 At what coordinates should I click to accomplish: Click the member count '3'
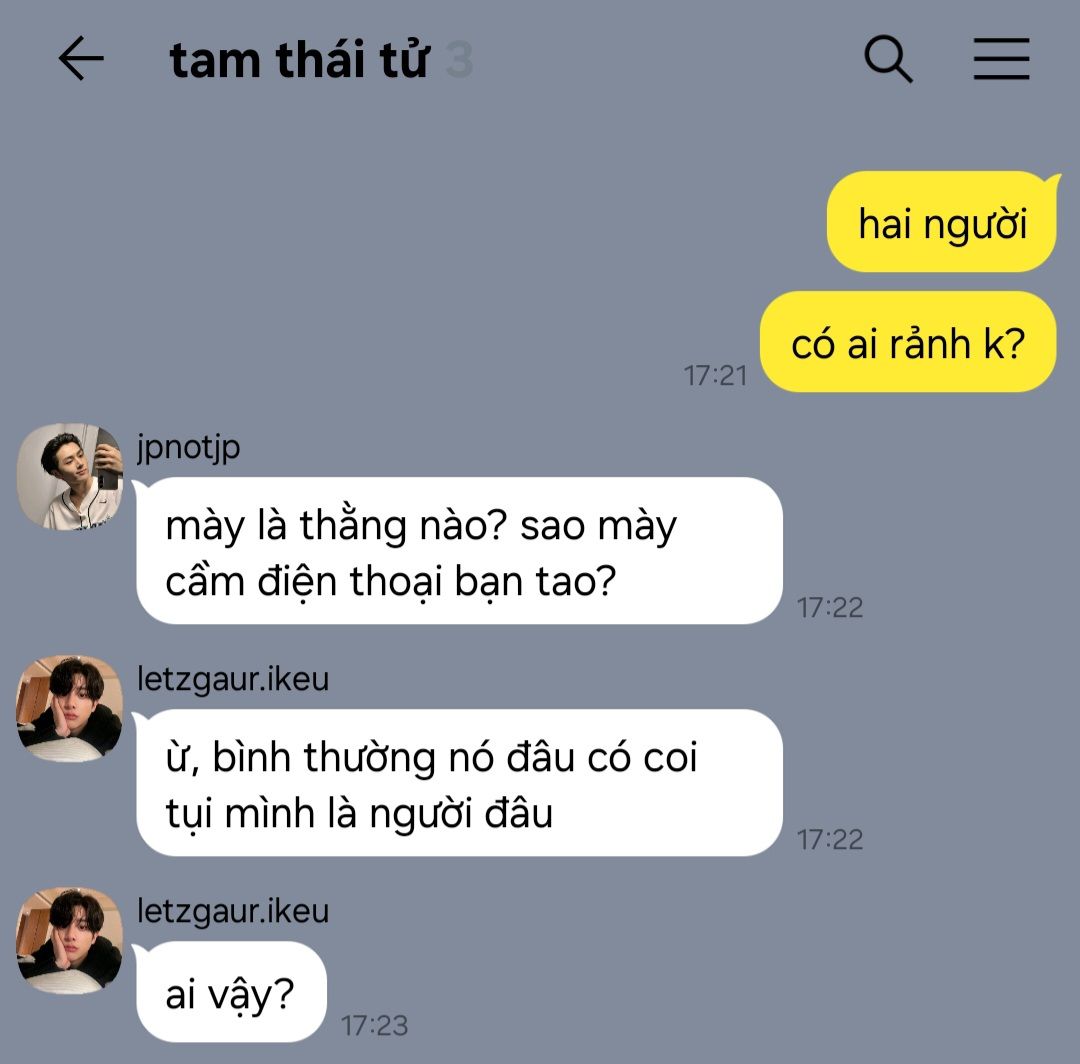click(x=459, y=61)
